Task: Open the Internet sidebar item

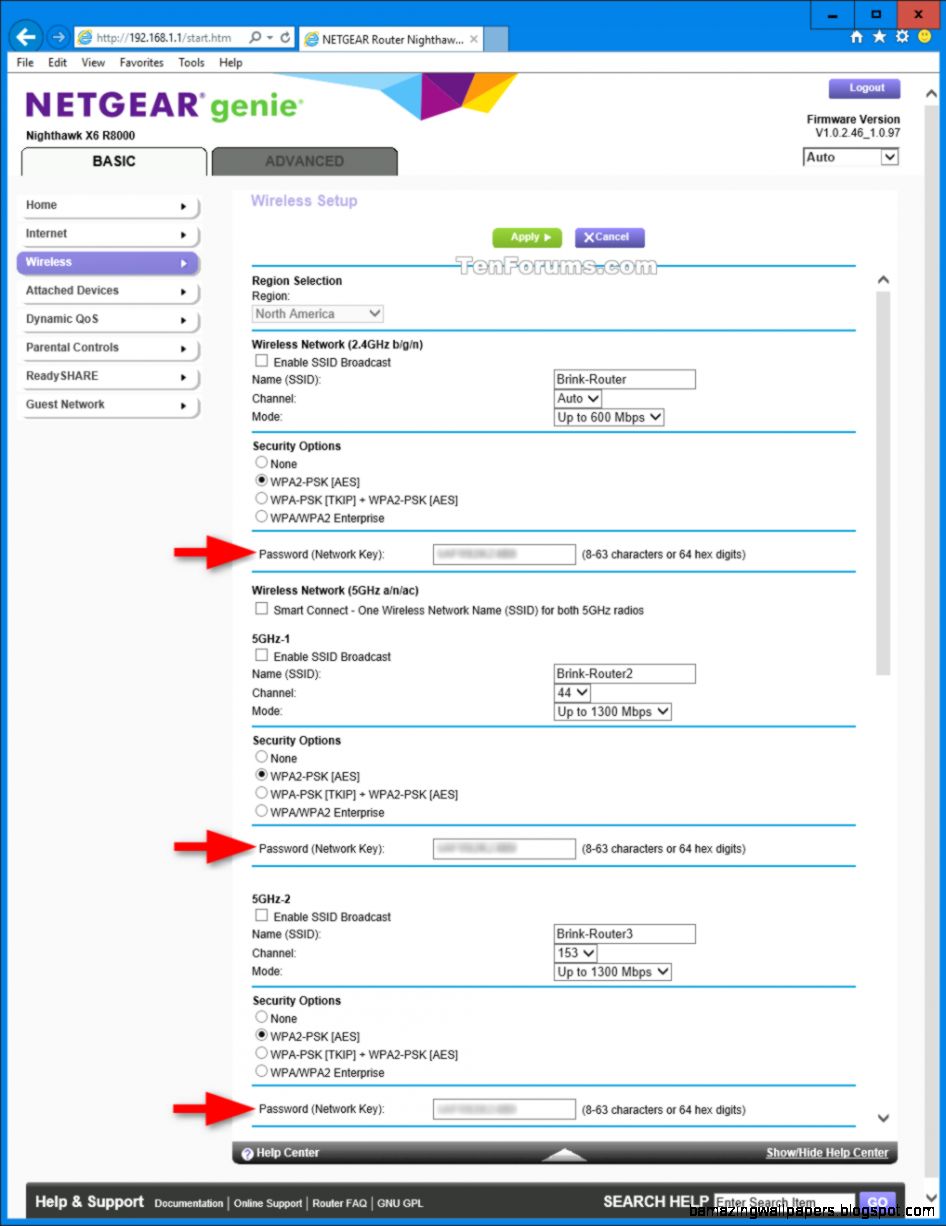Action: pyautogui.click(x=108, y=234)
